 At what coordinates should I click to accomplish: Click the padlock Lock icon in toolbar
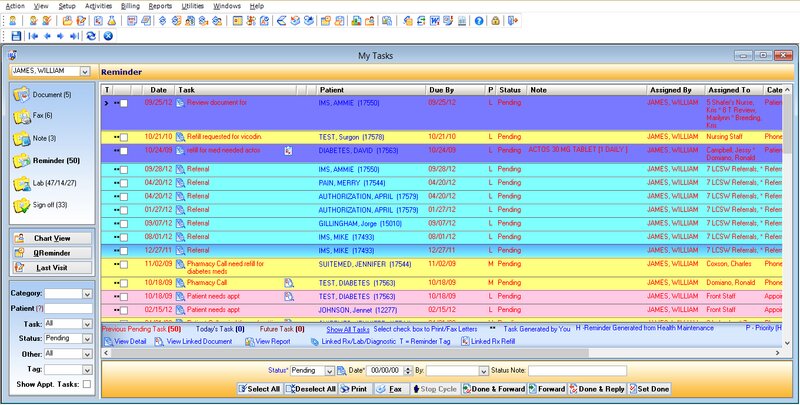[497, 20]
